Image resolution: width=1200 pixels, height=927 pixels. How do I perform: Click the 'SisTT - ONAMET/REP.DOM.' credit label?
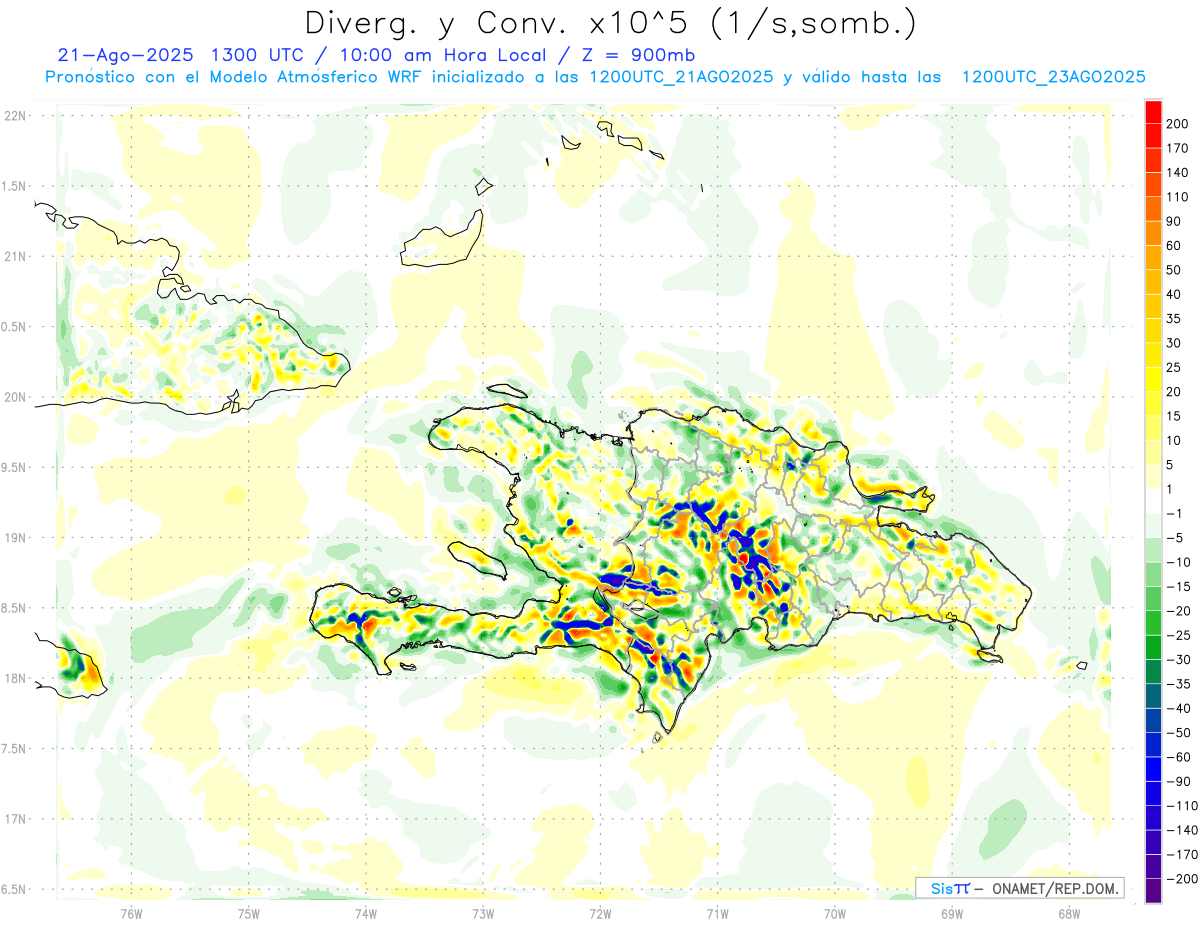point(1019,889)
